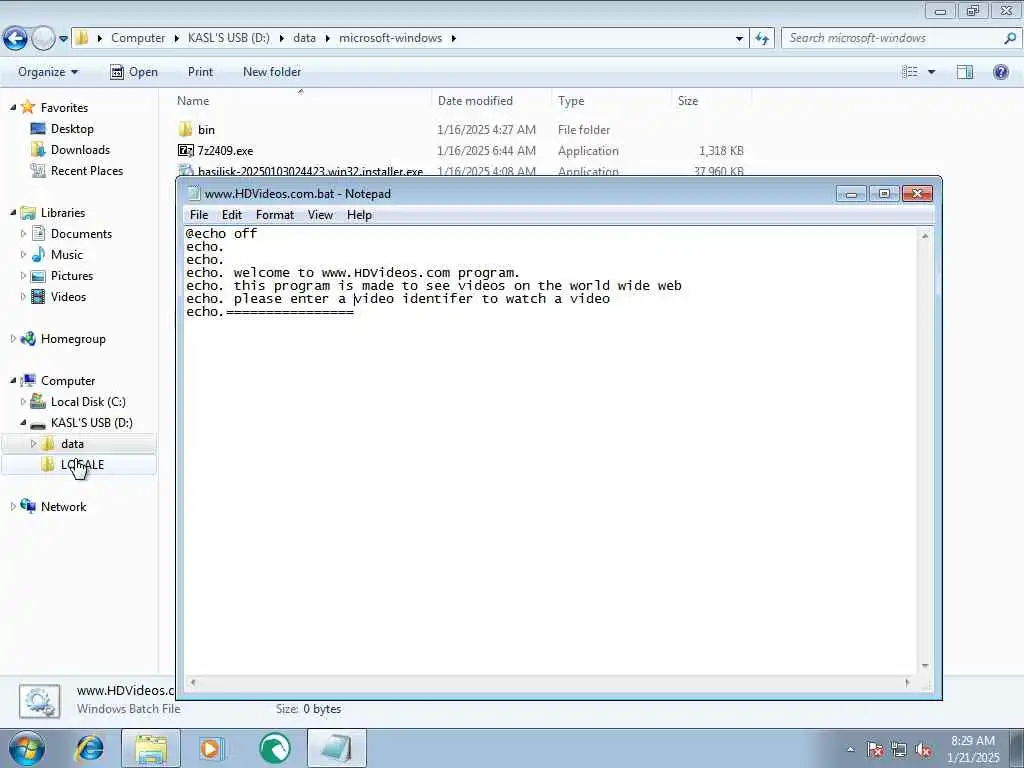Open Notepad File menu
Viewport: 1024px width, 768px height.
[199, 215]
